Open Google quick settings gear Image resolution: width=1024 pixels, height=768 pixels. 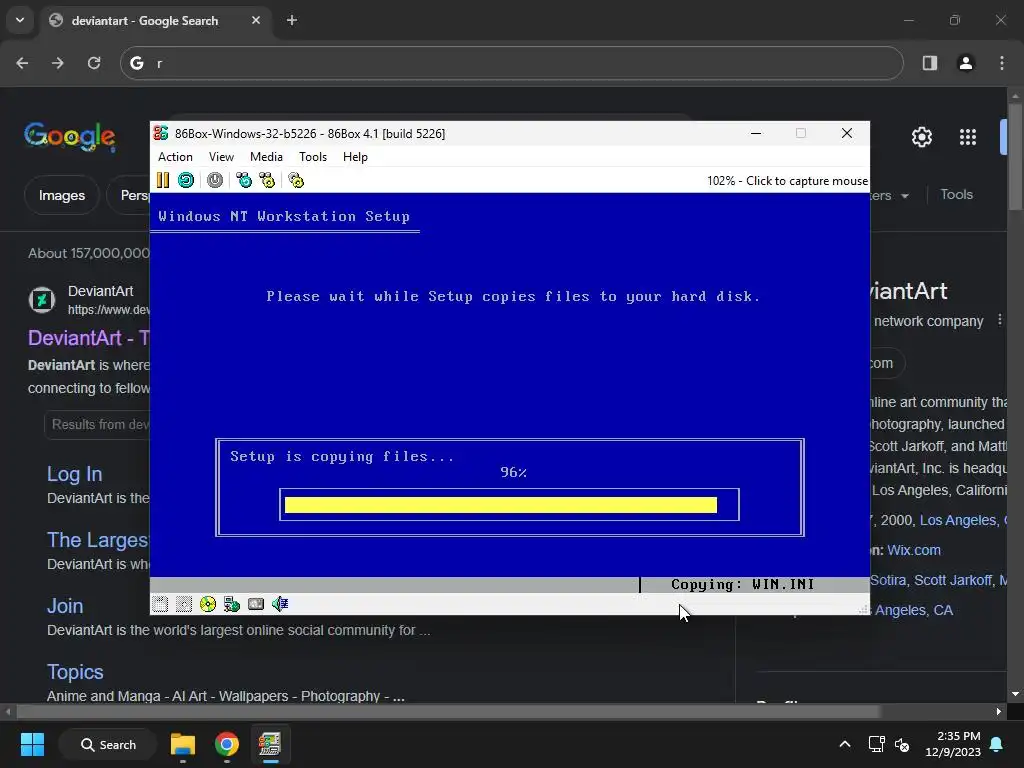click(922, 137)
